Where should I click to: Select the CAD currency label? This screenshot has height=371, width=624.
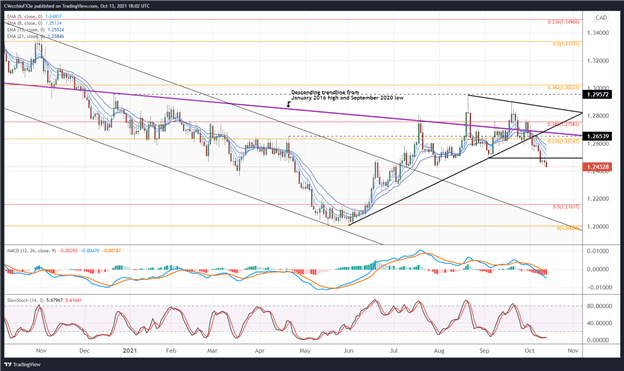[x=601, y=18]
